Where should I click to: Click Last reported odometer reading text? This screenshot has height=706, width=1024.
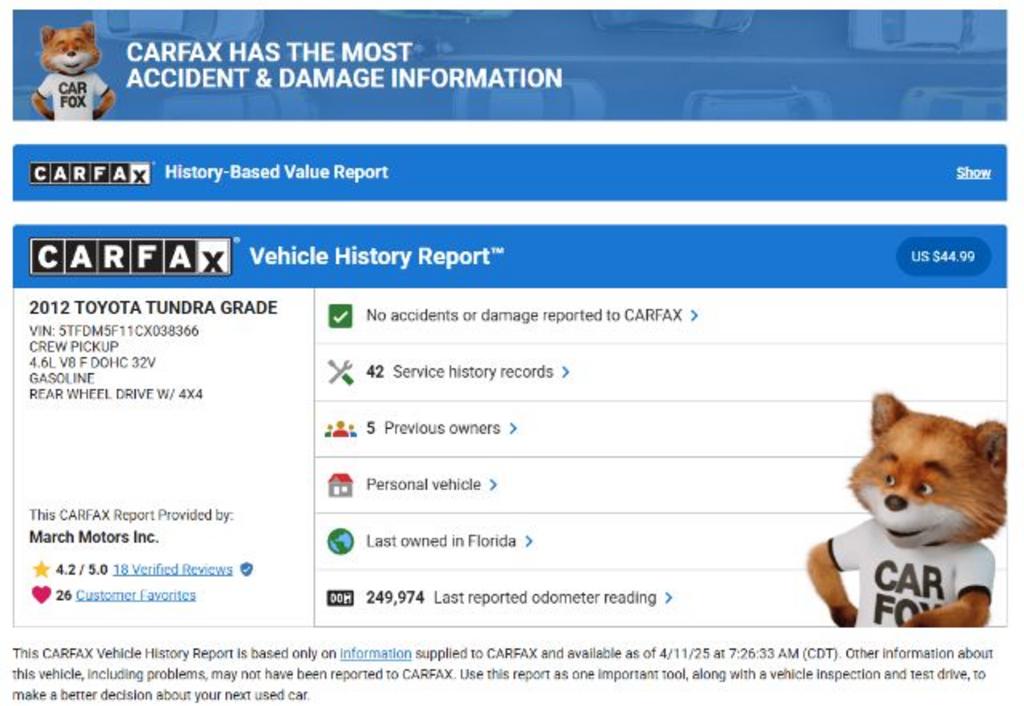point(545,598)
